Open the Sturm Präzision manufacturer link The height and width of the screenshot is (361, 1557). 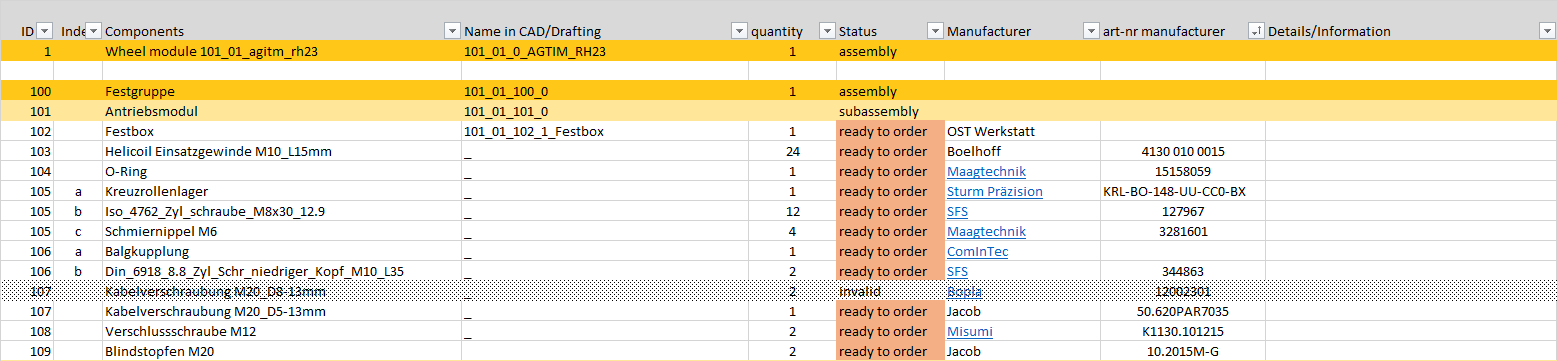(x=994, y=191)
